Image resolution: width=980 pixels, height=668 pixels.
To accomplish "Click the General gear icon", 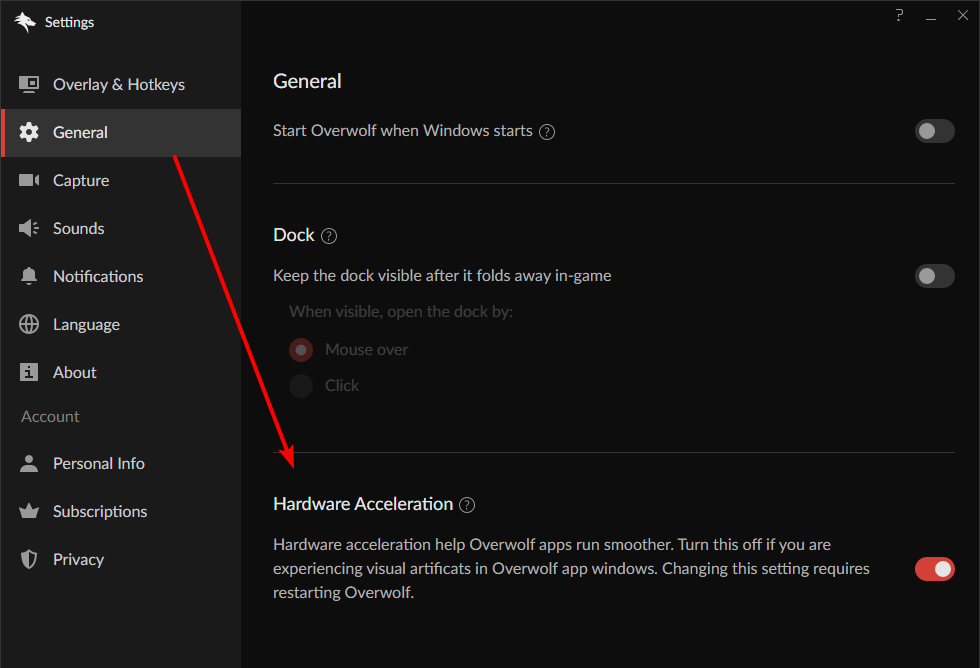I will point(29,132).
